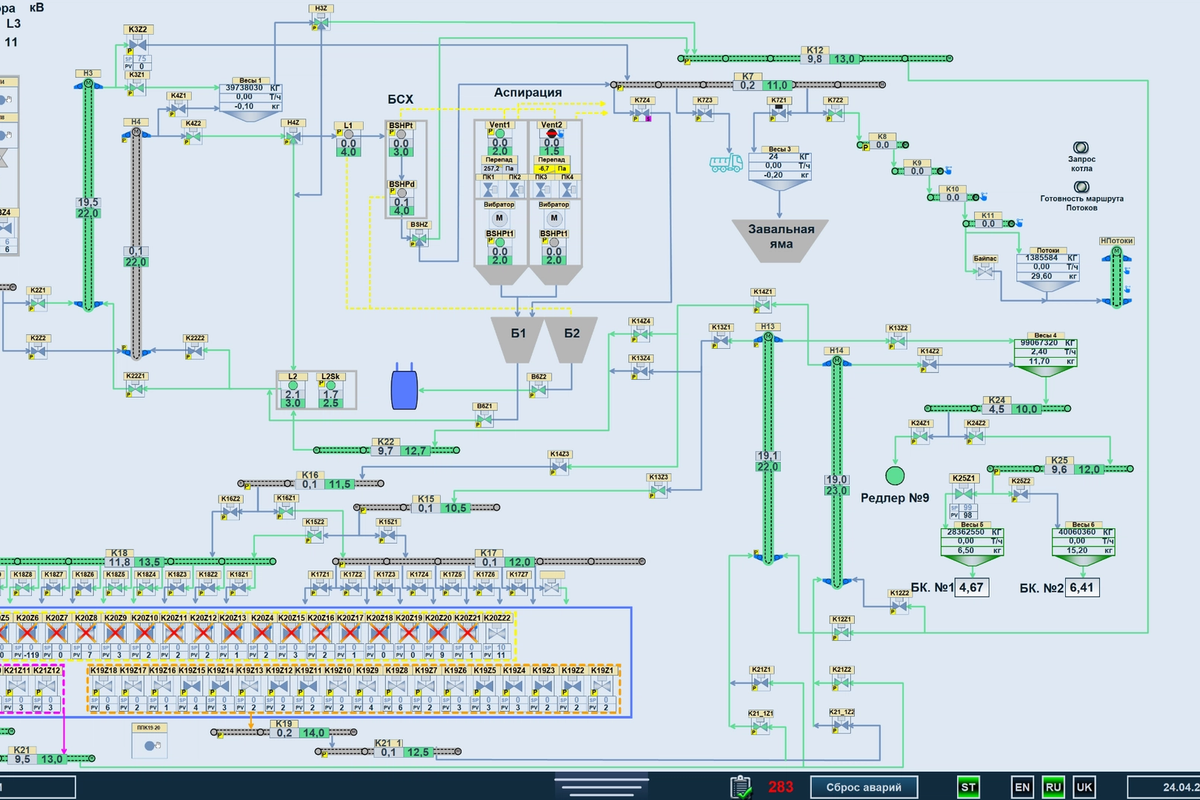Switch language to UK

coord(1083,787)
